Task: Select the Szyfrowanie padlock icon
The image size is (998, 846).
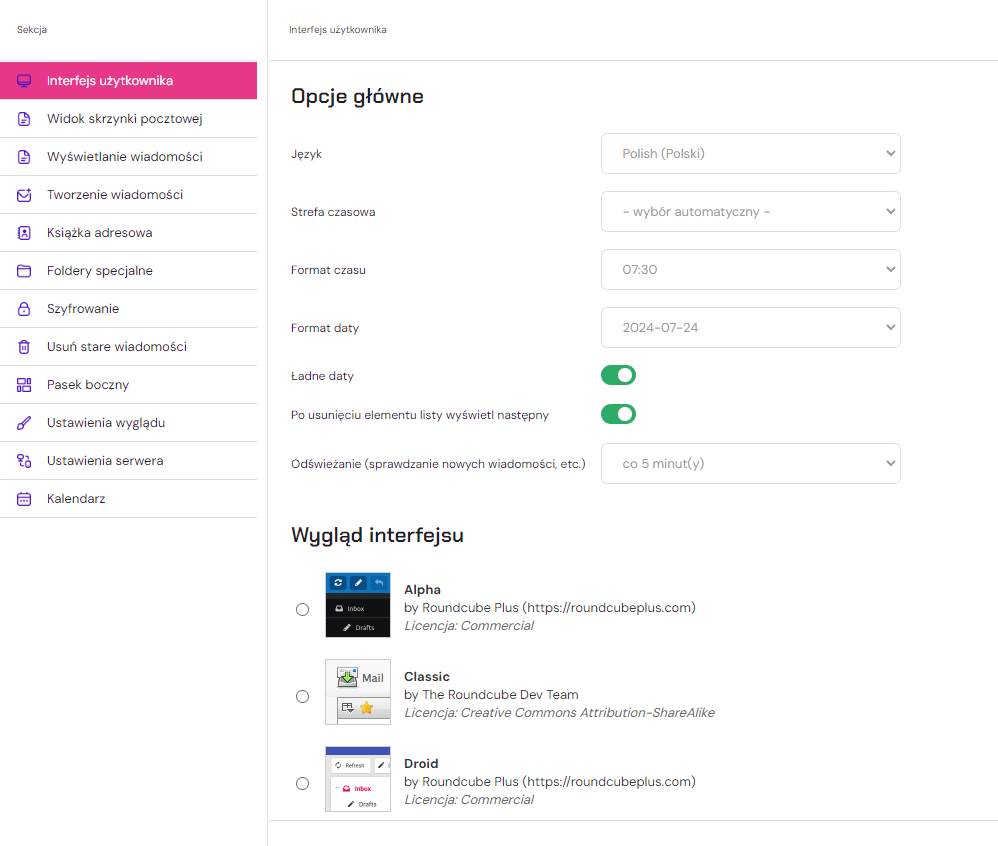Action: click(24, 308)
